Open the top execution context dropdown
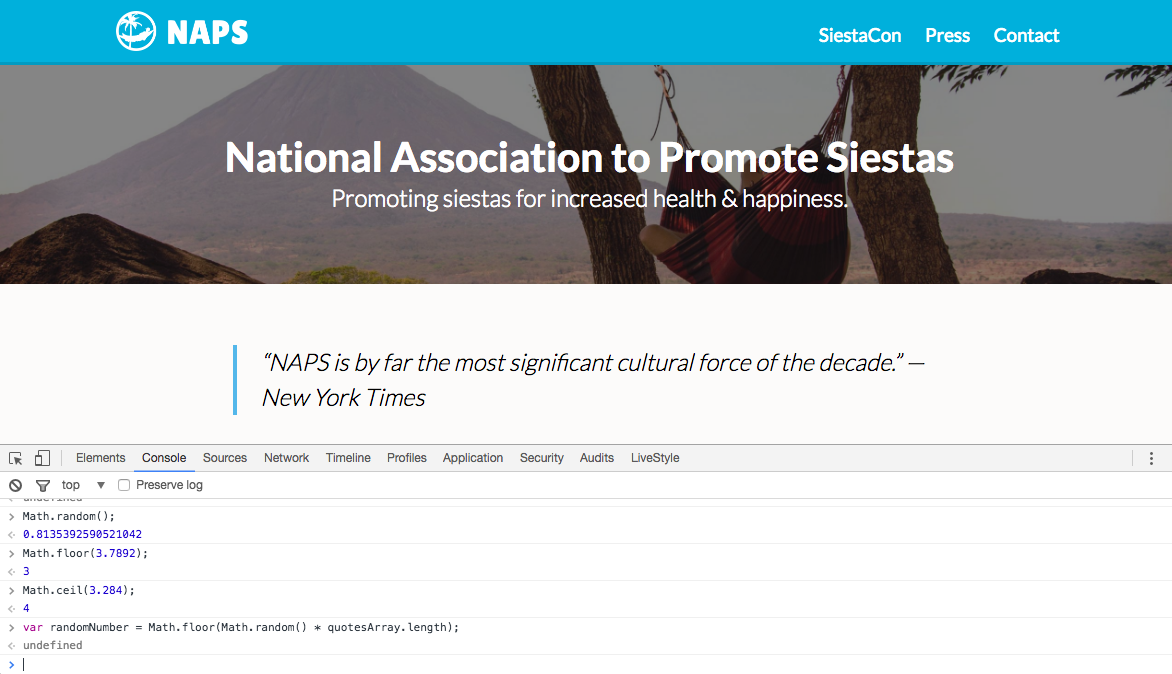 pos(84,485)
